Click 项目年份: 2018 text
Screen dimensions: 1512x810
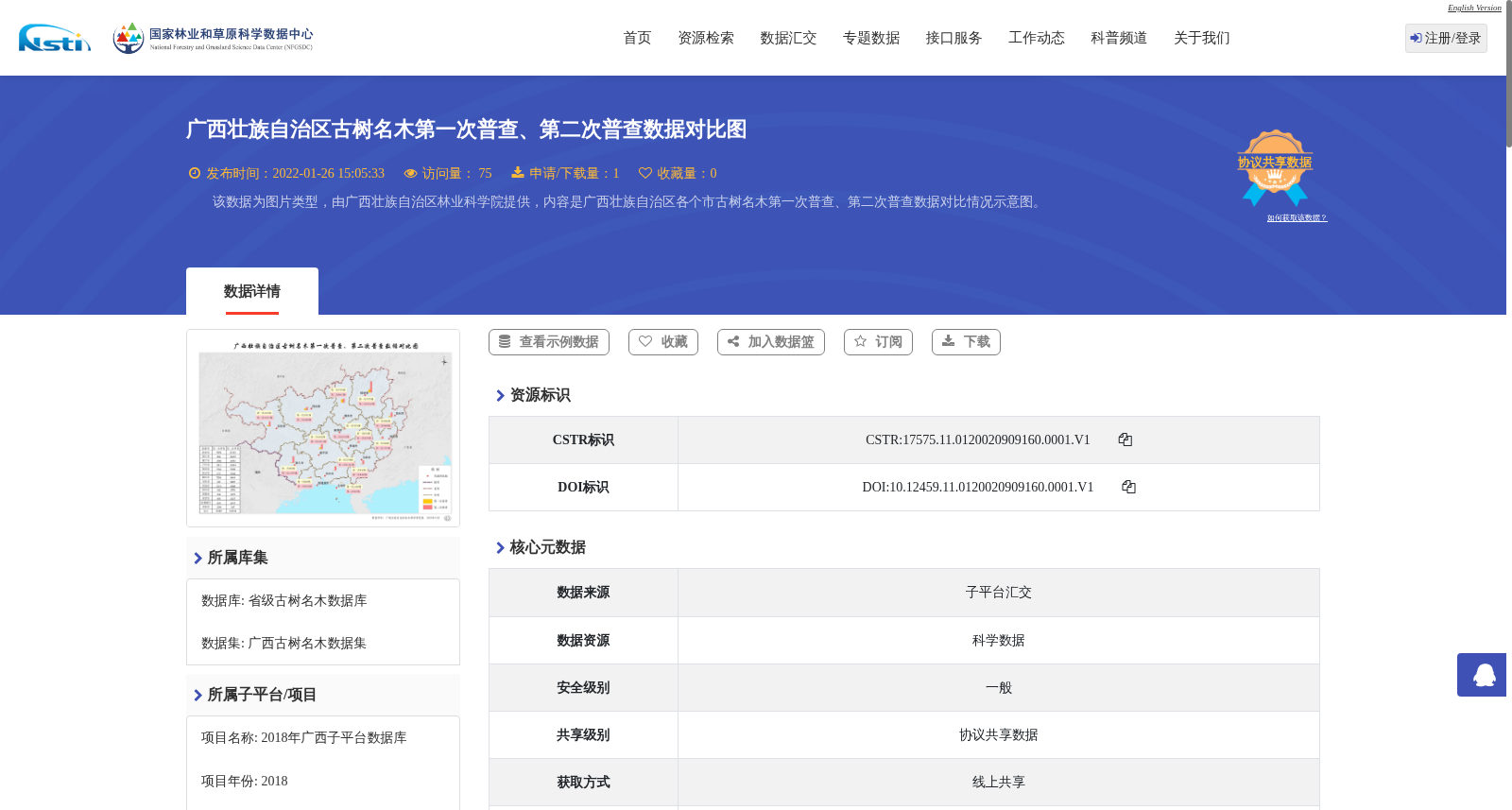coord(245,782)
